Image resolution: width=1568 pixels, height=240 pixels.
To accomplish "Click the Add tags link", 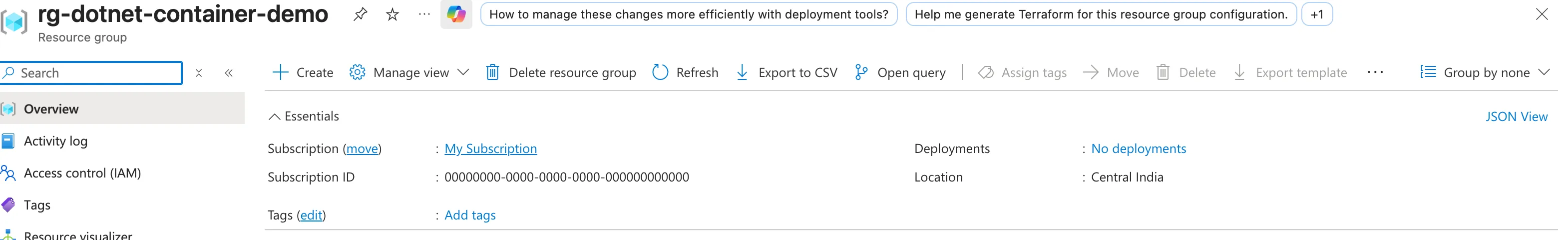I will pos(470,215).
